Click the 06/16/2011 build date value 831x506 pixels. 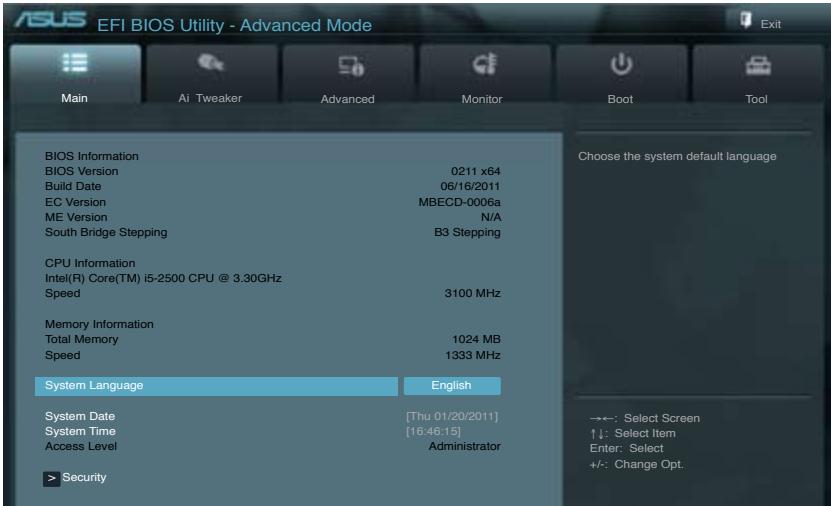[470, 186]
